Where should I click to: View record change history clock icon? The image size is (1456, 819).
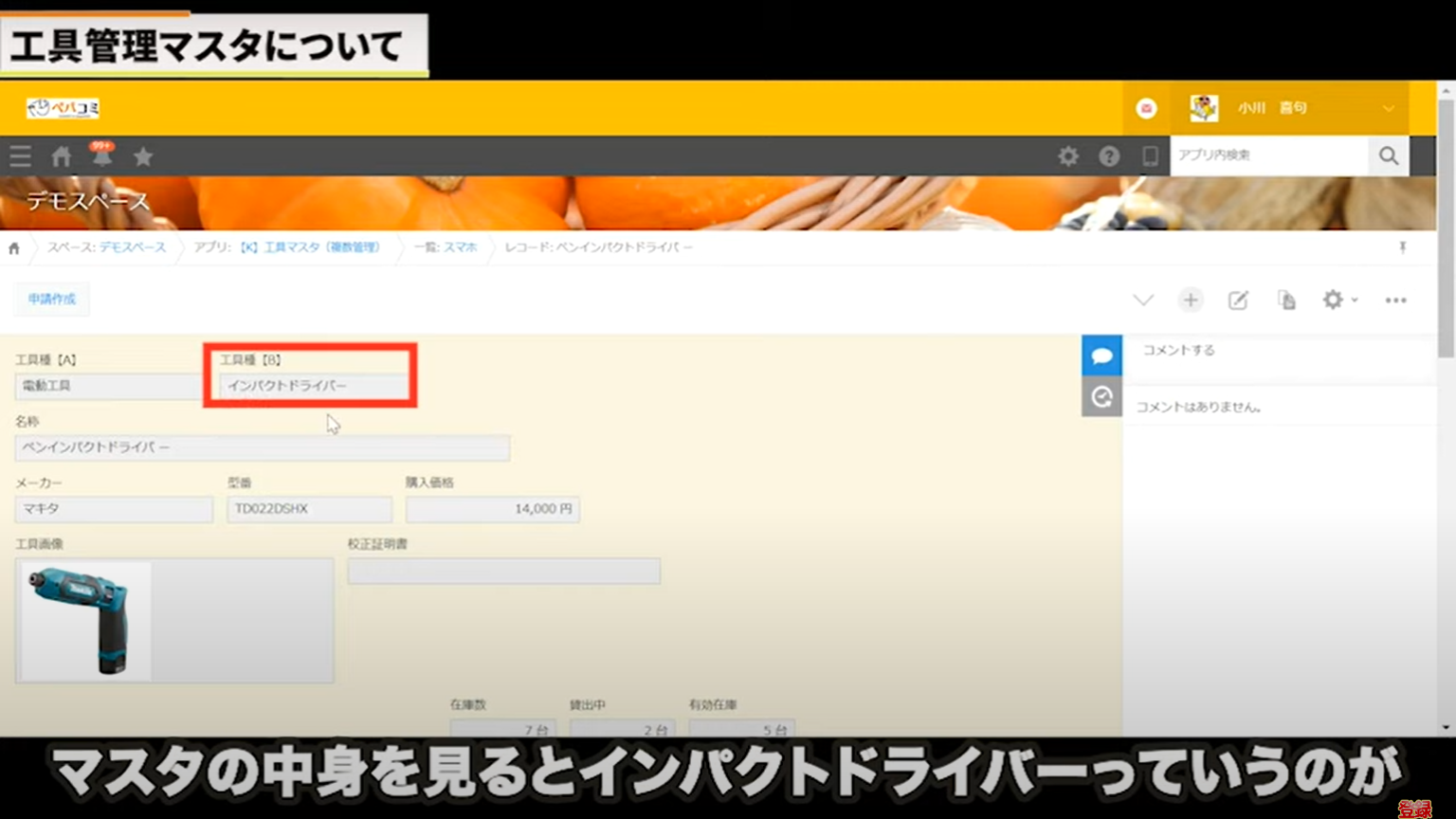(1101, 396)
